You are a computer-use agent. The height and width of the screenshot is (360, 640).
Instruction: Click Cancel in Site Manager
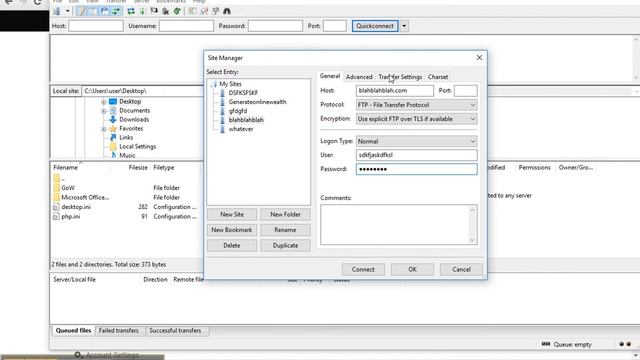(x=461, y=269)
